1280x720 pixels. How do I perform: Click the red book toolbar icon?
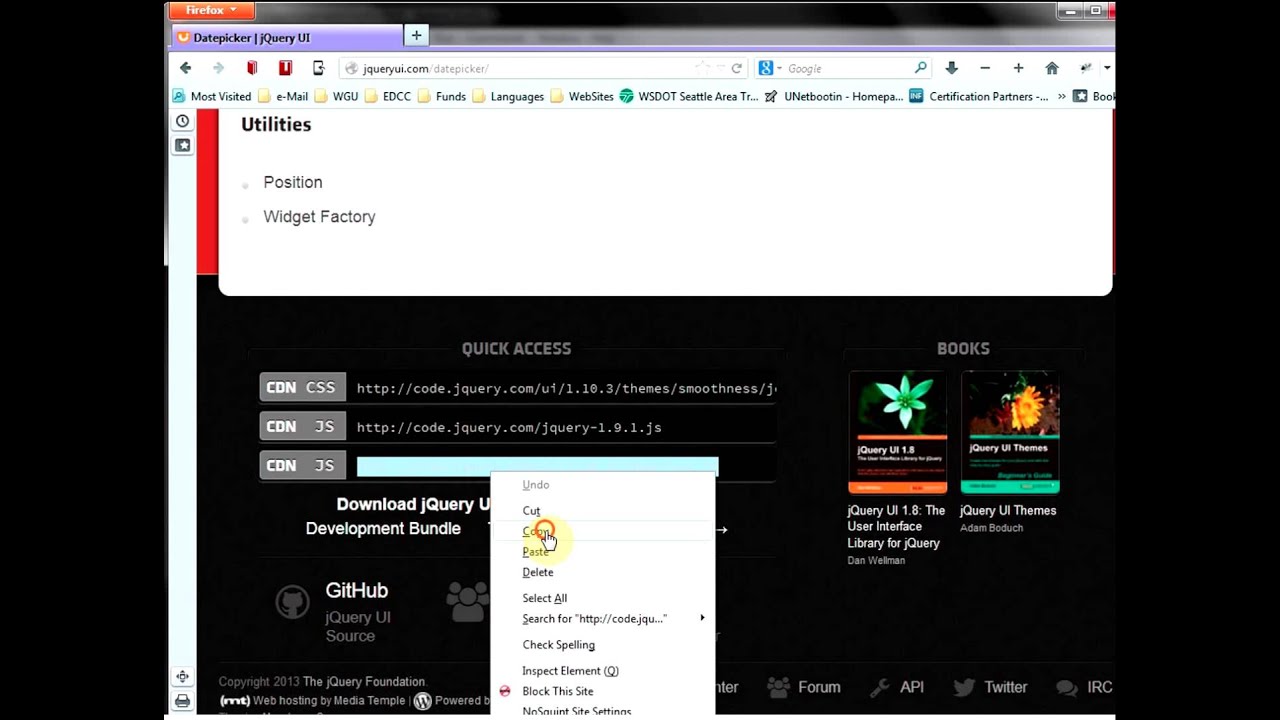pos(252,68)
